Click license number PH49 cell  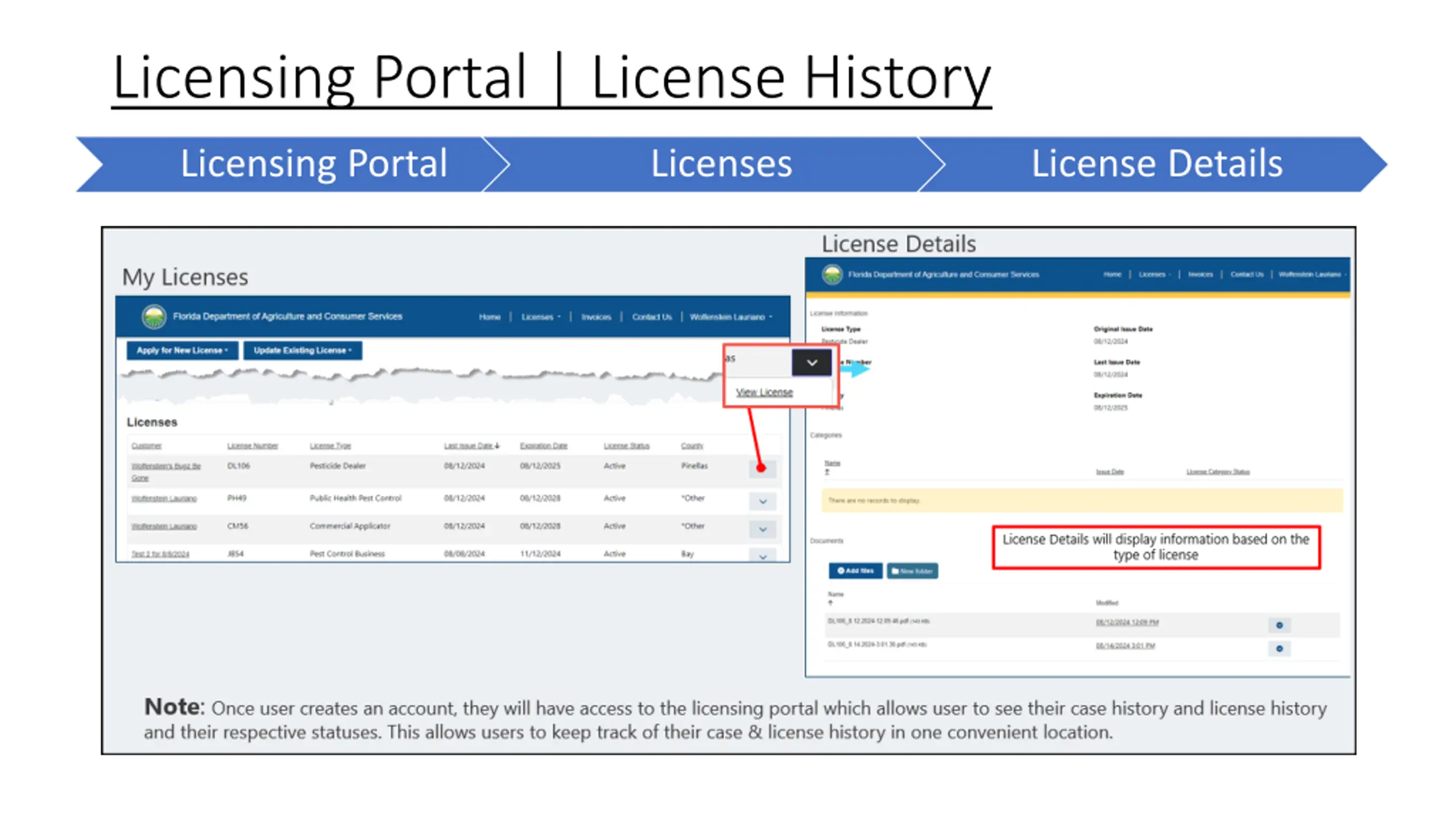point(237,498)
